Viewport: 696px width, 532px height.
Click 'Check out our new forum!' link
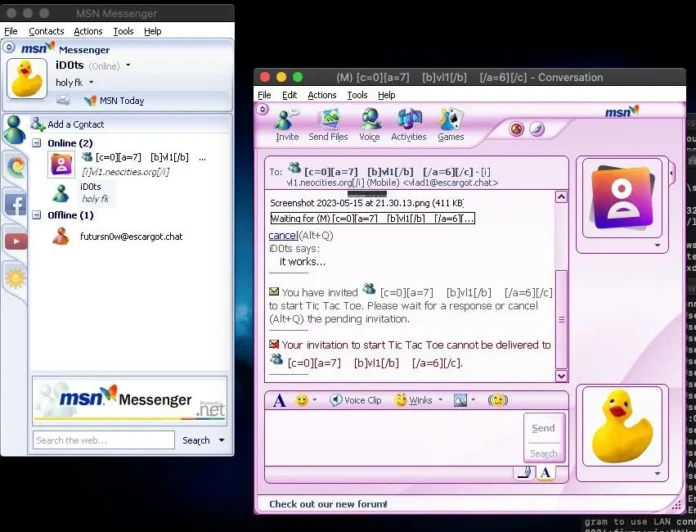point(328,504)
